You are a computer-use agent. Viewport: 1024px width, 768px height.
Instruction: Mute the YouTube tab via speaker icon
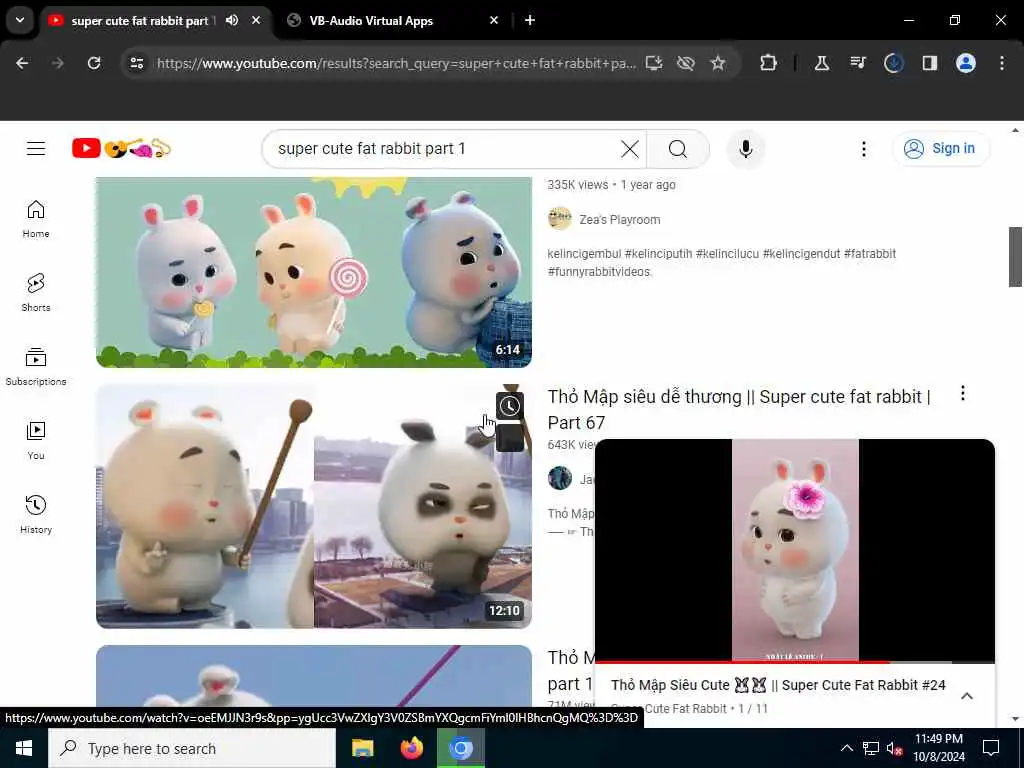coord(232,20)
